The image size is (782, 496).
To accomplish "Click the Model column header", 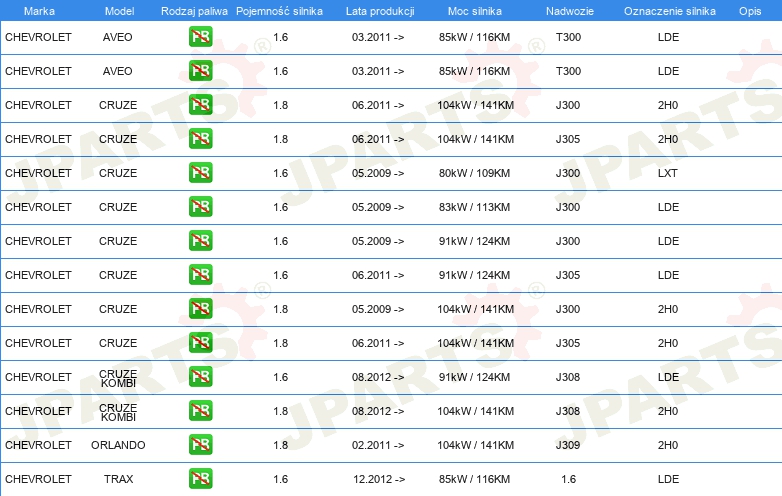I will point(119,11).
